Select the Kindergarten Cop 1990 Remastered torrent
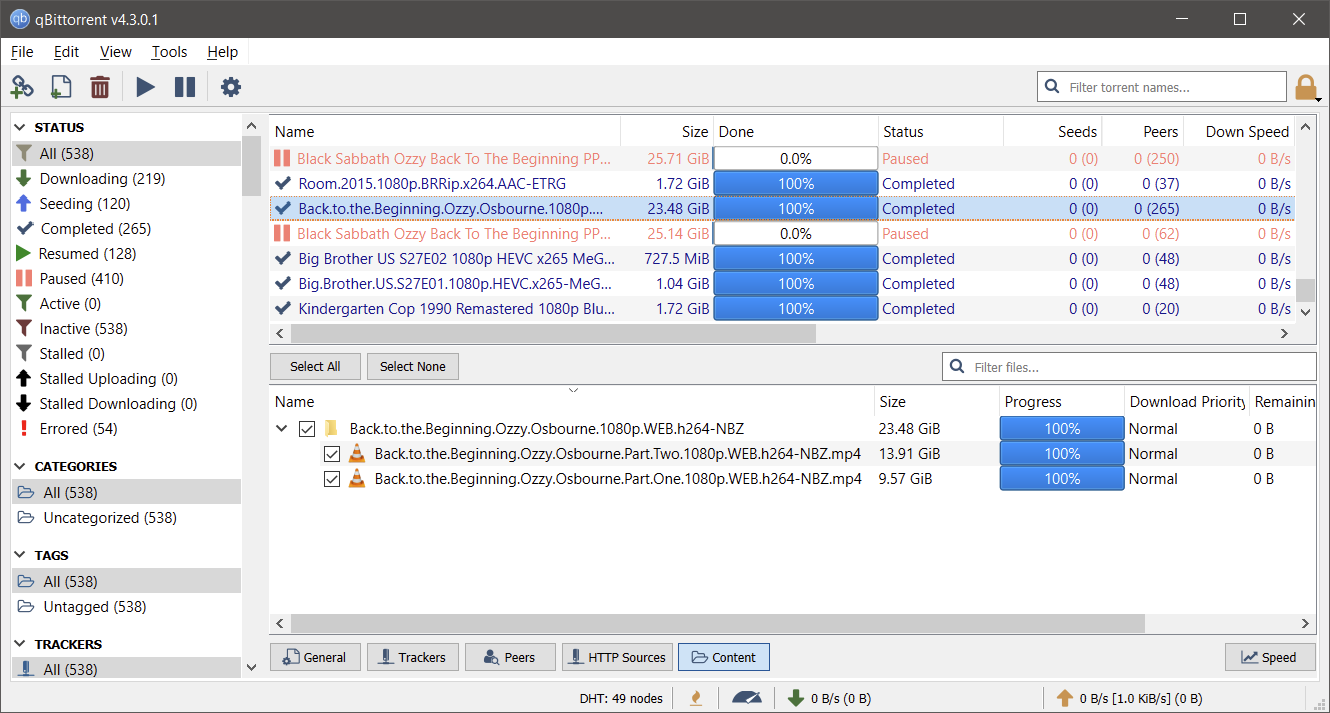Image resolution: width=1330 pixels, height=713 pixels. [782, 309]
